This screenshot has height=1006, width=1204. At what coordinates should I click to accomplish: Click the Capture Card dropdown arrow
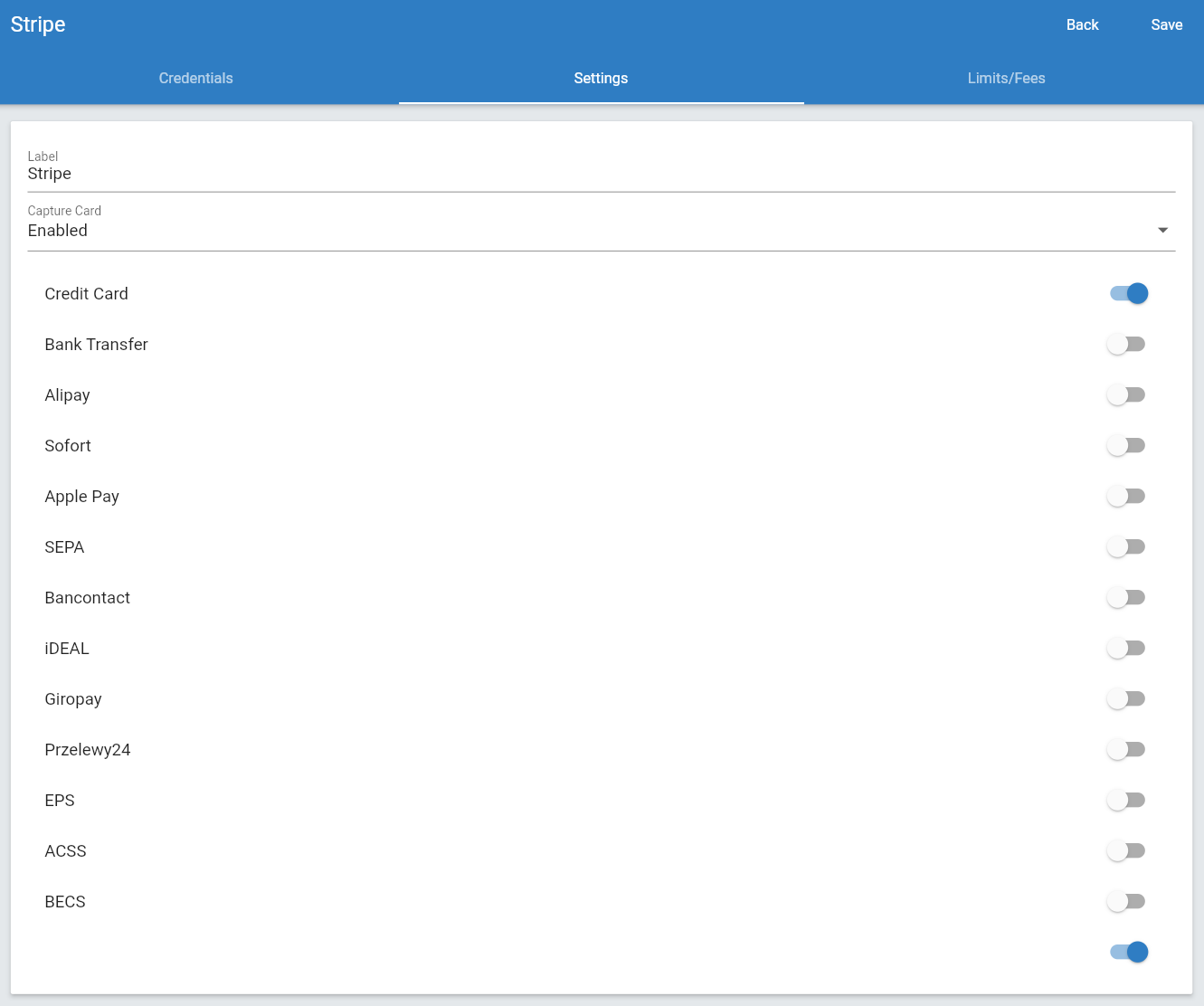[x=1162, y=231]
